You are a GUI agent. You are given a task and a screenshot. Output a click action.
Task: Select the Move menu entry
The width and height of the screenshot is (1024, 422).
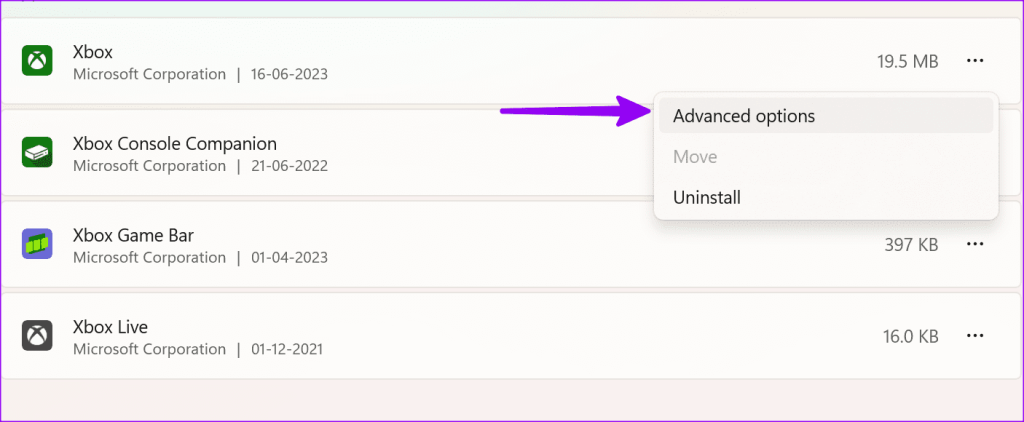tap(695, 157)
